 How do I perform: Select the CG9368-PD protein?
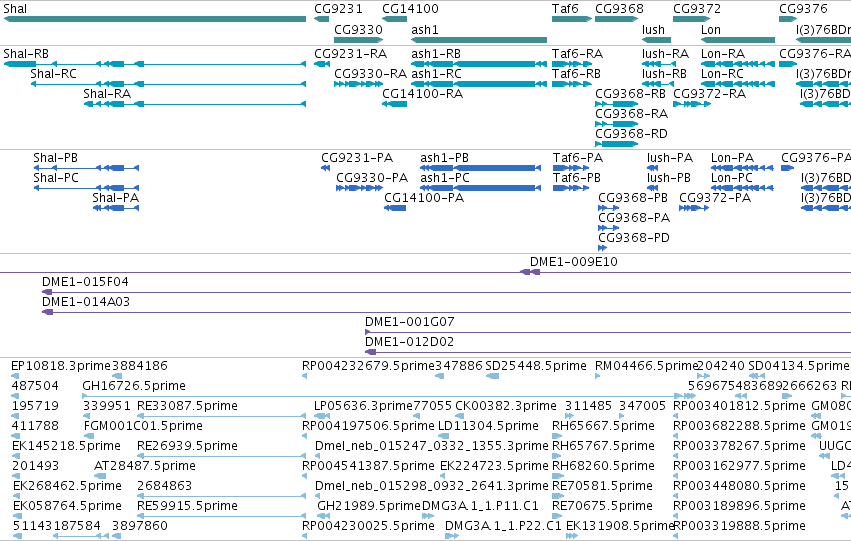point(602,248)
